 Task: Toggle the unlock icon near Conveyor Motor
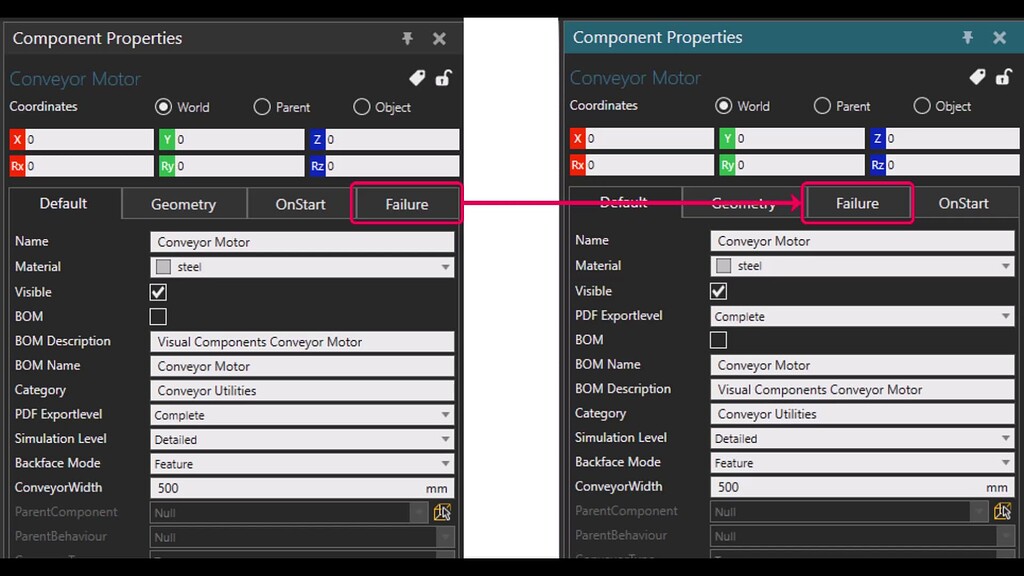443,77
